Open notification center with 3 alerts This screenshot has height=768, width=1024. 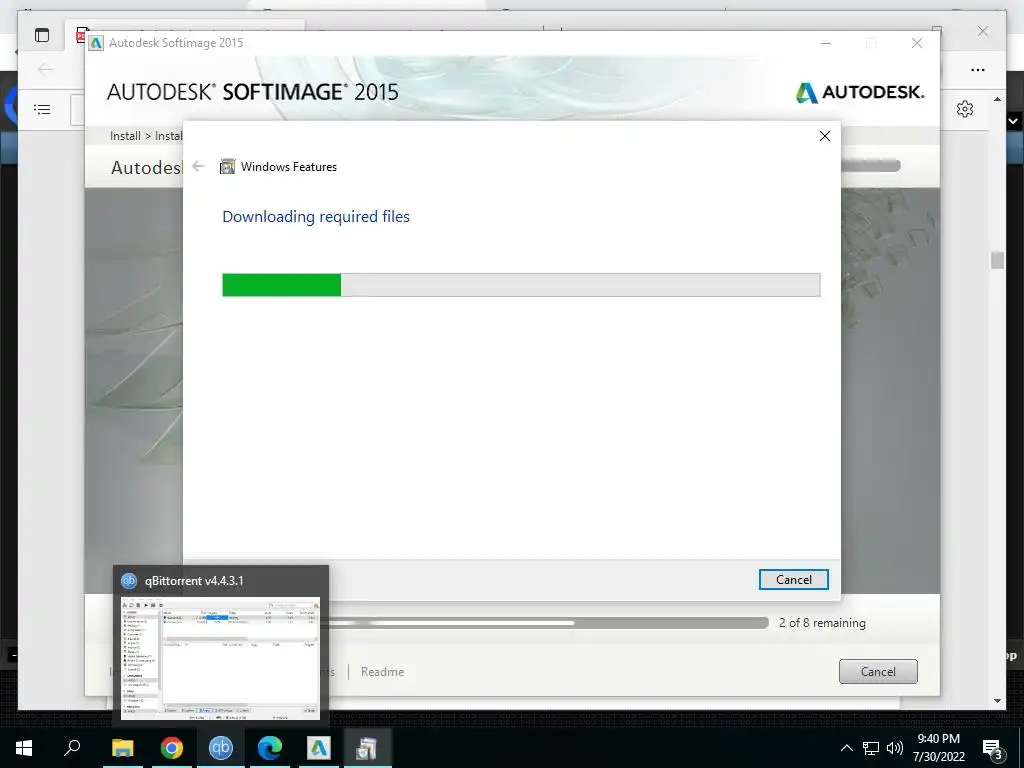point(992,748)
